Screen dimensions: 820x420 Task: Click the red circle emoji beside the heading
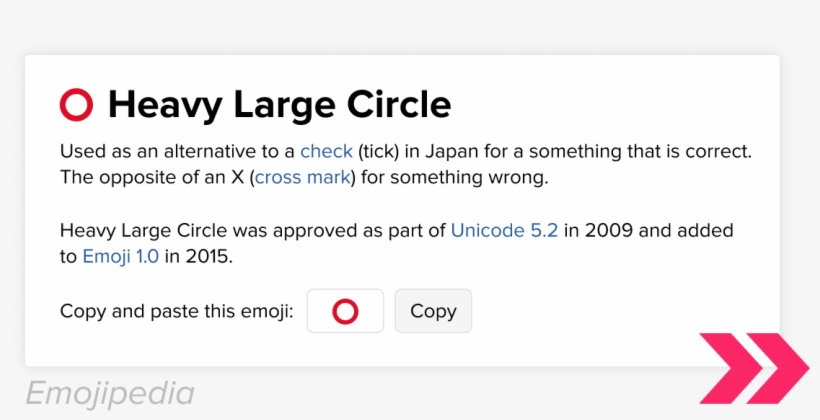(77, 103)
